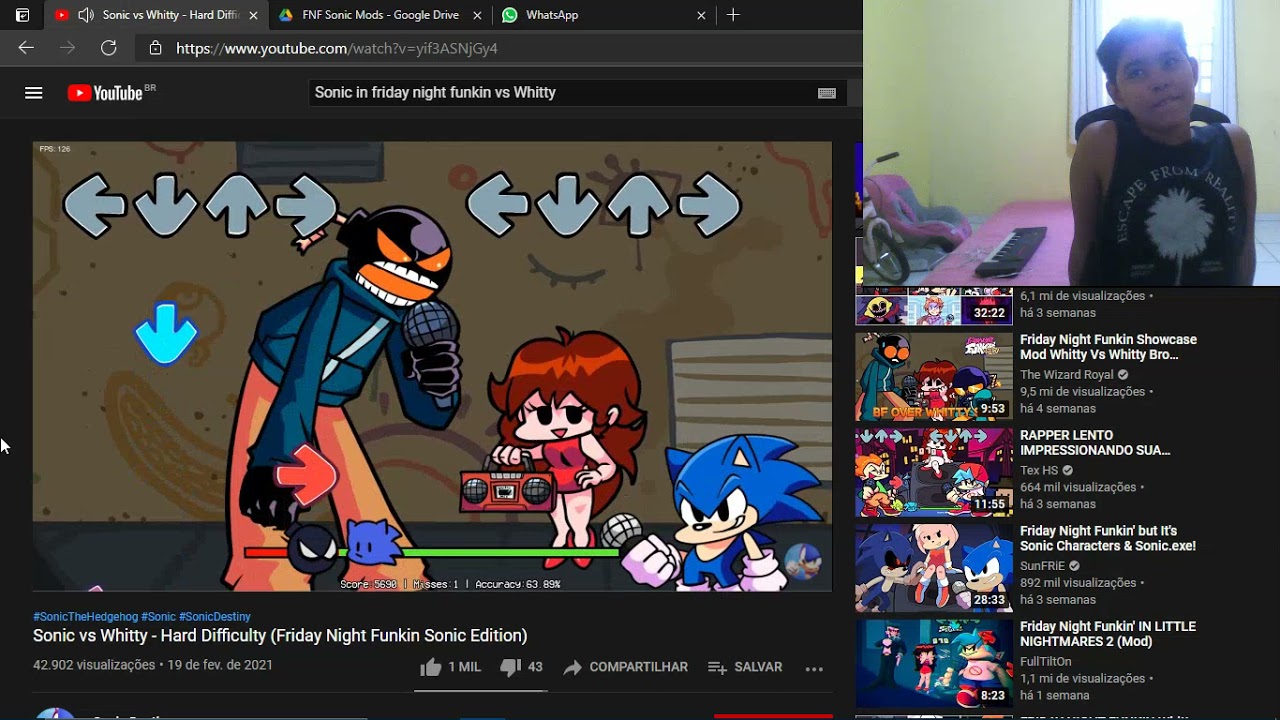Open Sonic Characters & Sonic.exe thumbnail
The height and width of the screenshot is (720, 1280).
(x=934, y=568)
